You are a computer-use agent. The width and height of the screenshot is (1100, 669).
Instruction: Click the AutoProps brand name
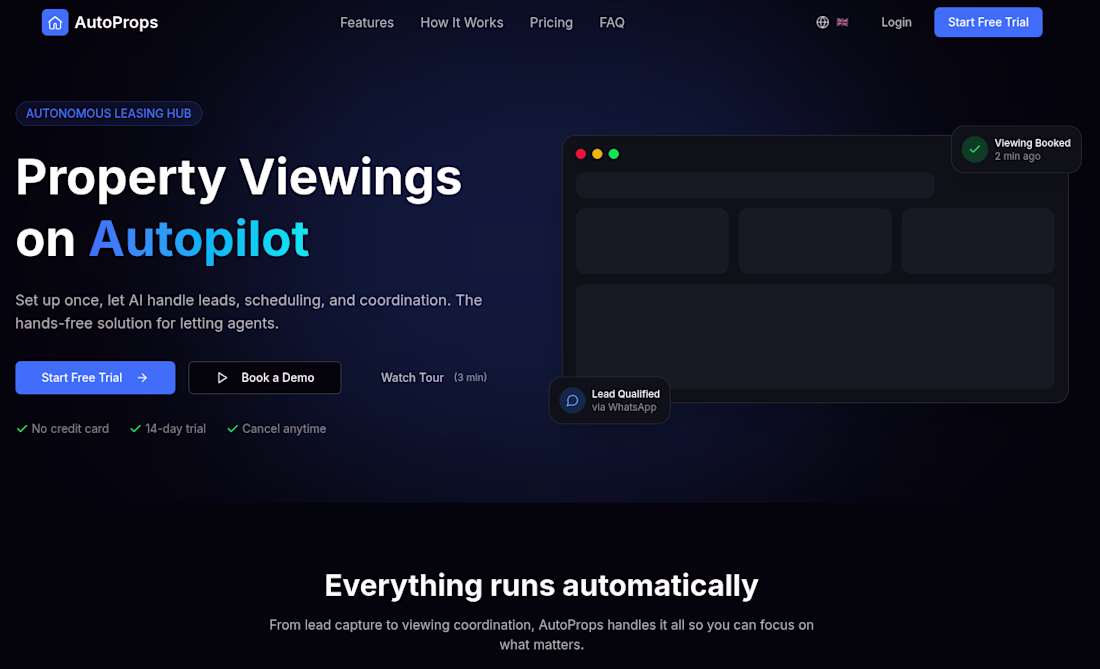point(116,22)
